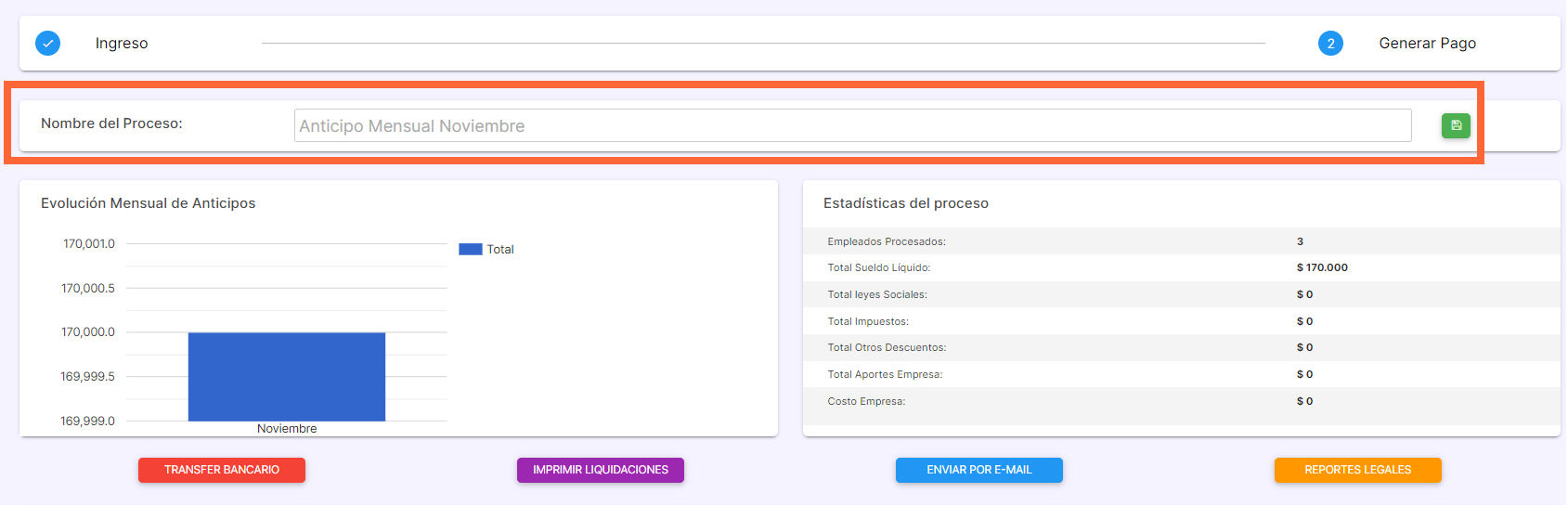1568x506 pixels.
Task: Open the Ingreso step
Action: pos(122,43)
